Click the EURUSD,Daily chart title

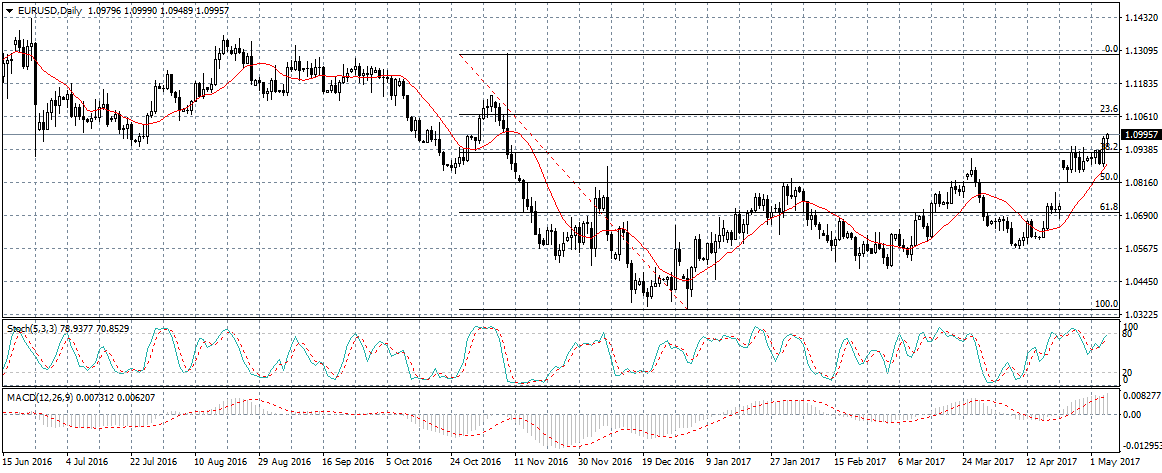coord(45,10)
